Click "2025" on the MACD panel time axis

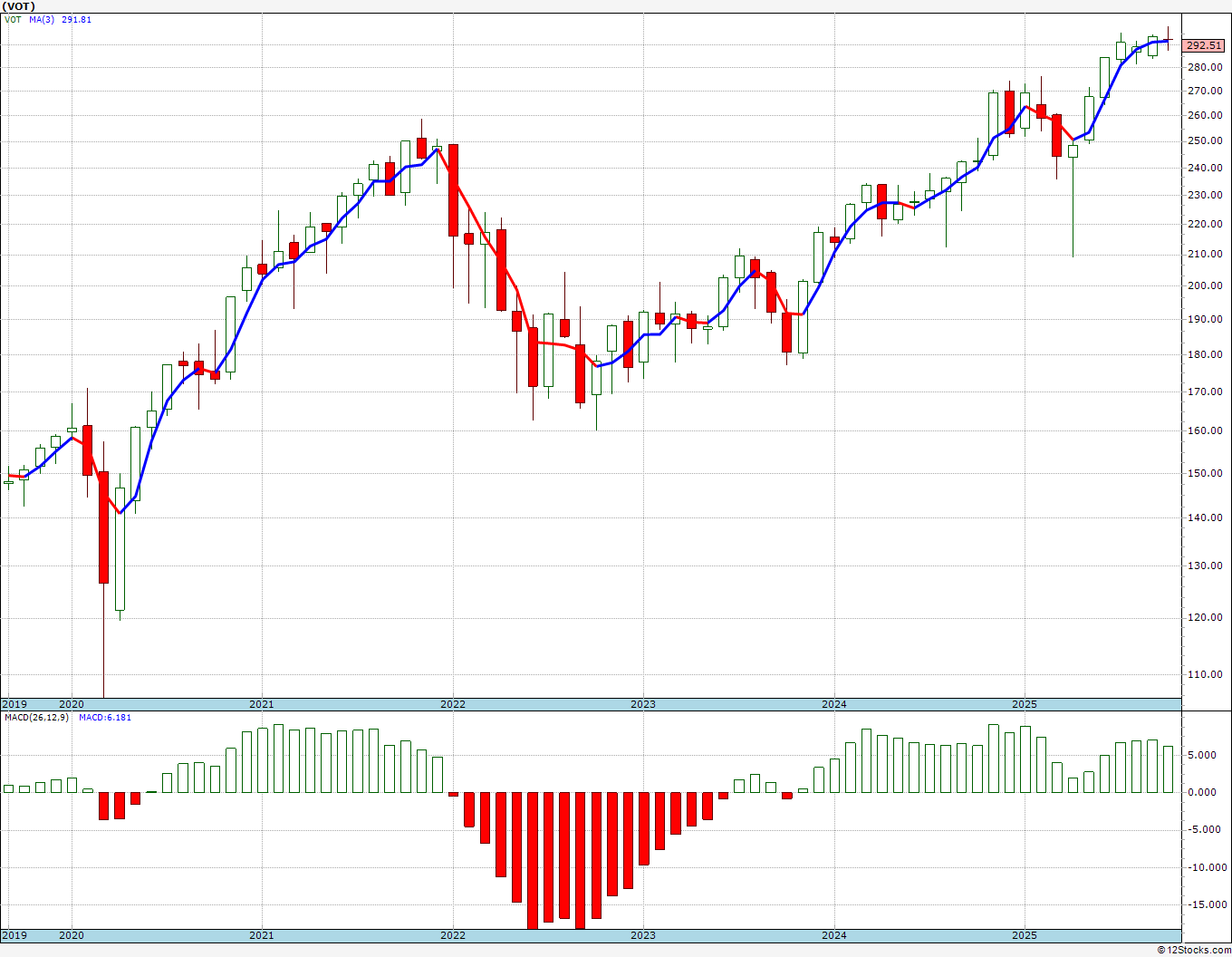pyautogui.click(x=1025, y=935)
